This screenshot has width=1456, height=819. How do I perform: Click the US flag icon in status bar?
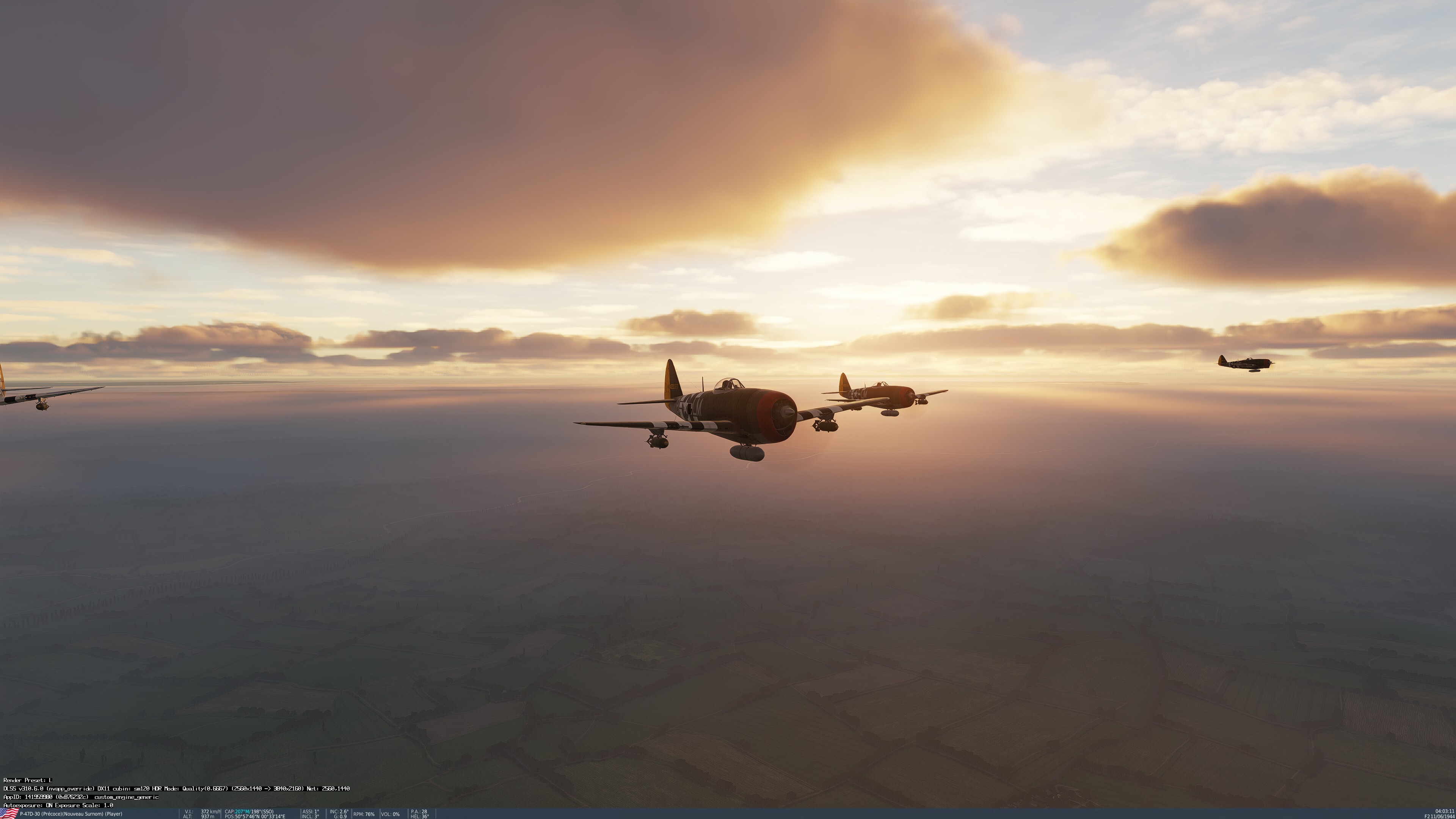coord(9,813)
